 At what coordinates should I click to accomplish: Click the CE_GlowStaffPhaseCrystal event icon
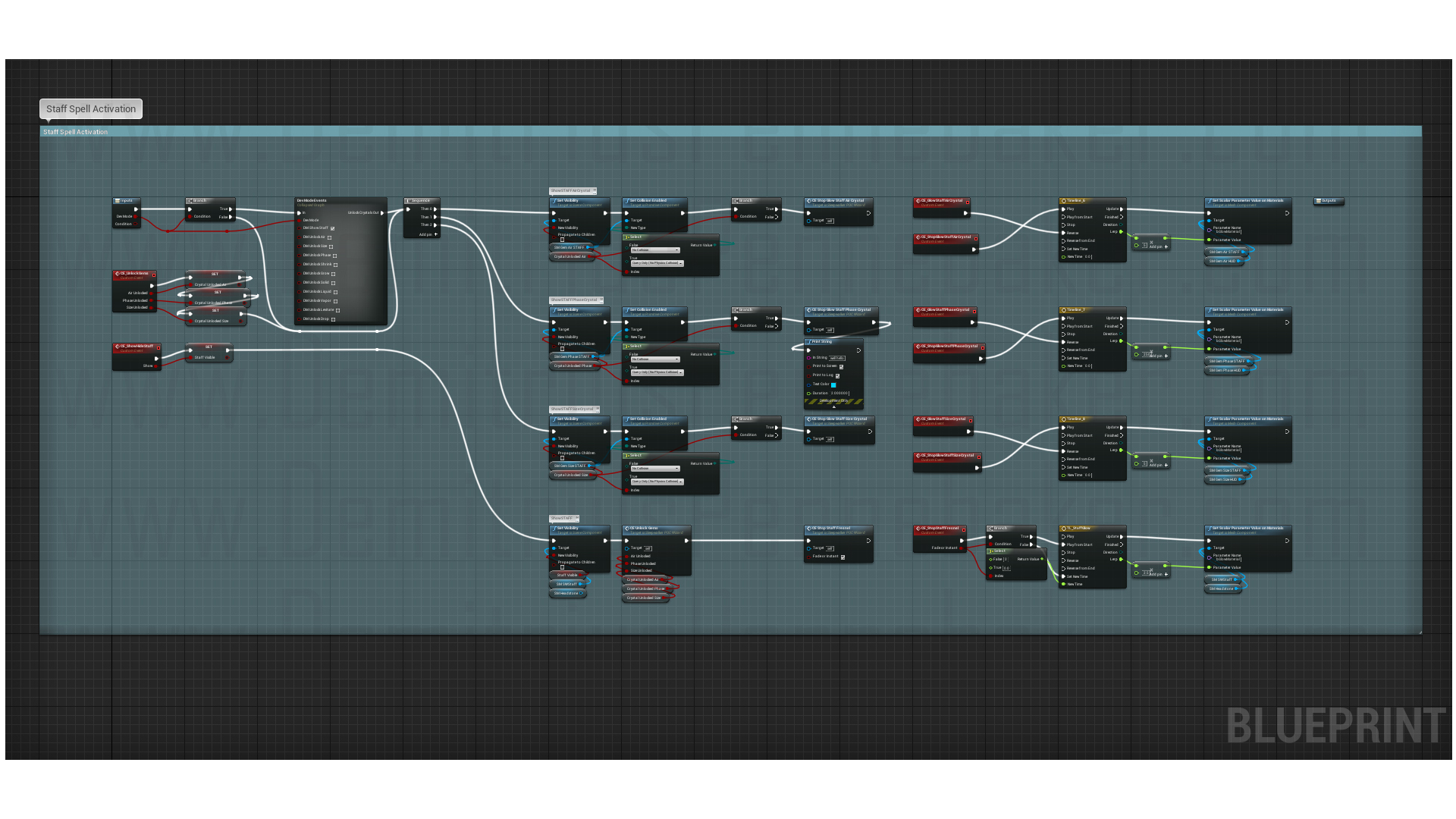pos(918,310)
